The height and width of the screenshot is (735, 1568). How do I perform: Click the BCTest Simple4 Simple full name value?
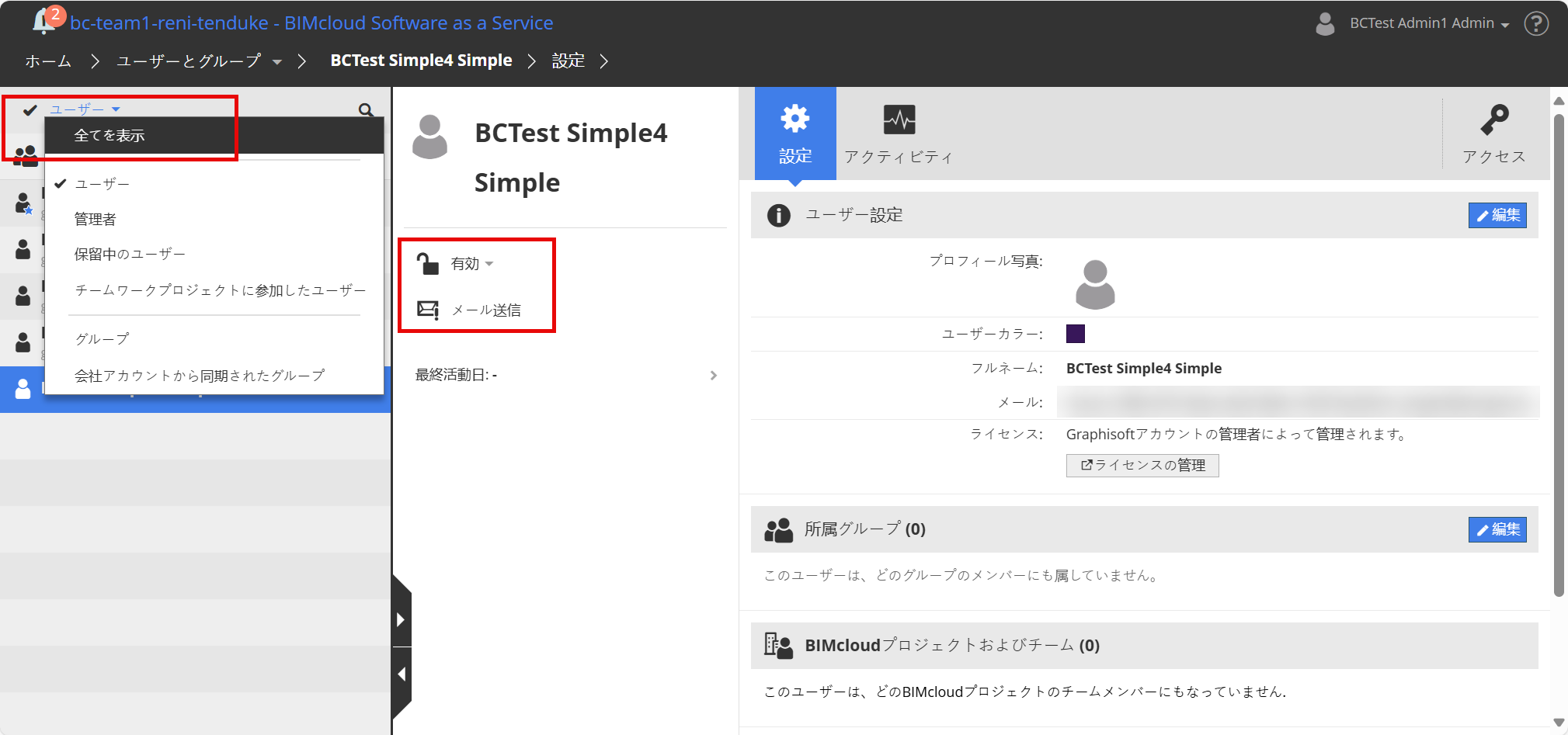click(1144, 369)
